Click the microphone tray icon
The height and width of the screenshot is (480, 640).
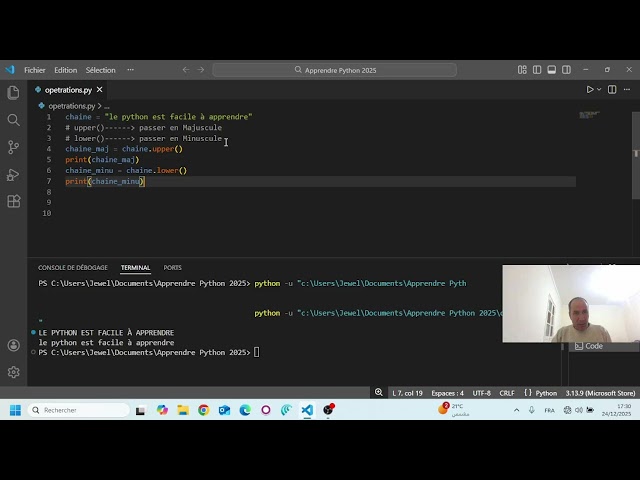(531, 410)
